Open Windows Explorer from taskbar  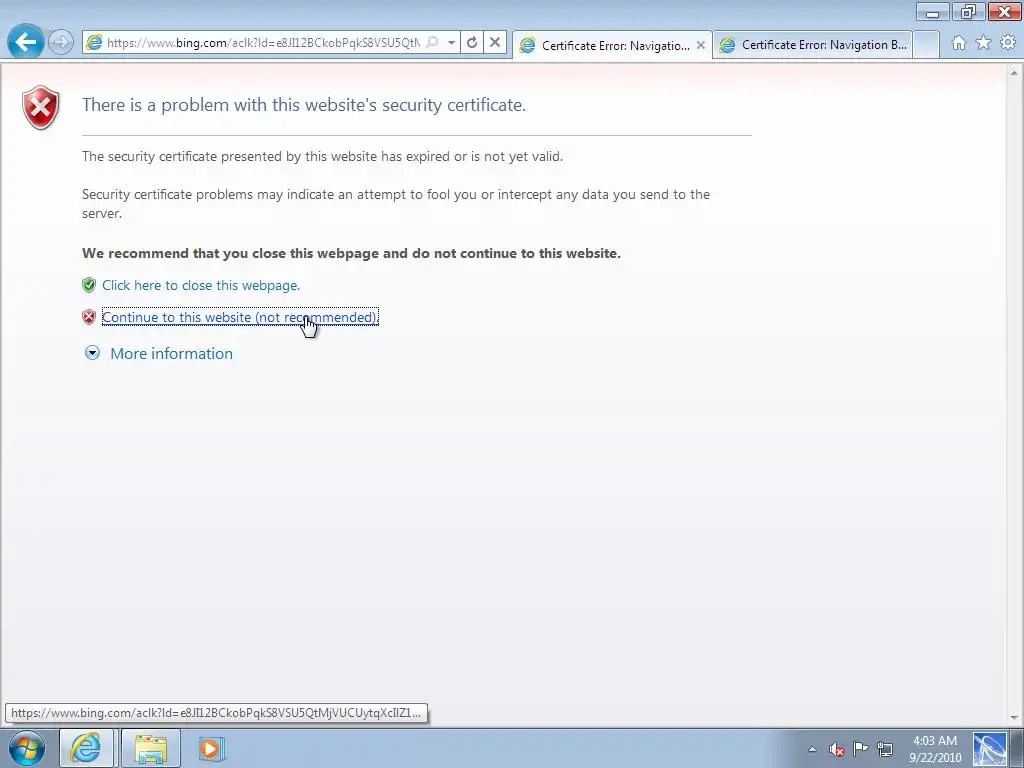151,748
